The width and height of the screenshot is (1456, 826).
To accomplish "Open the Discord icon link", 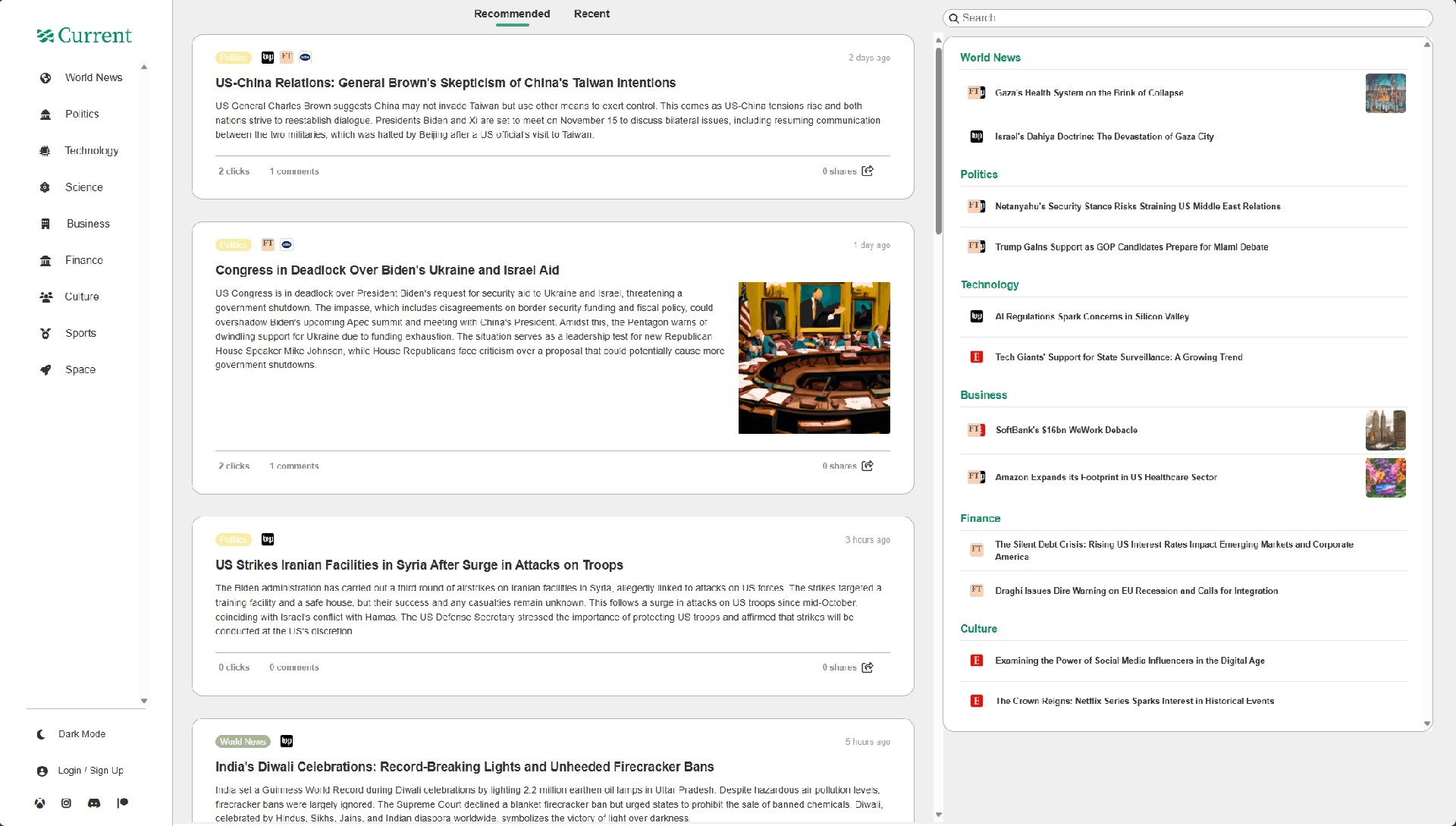I will coord(94,803).
